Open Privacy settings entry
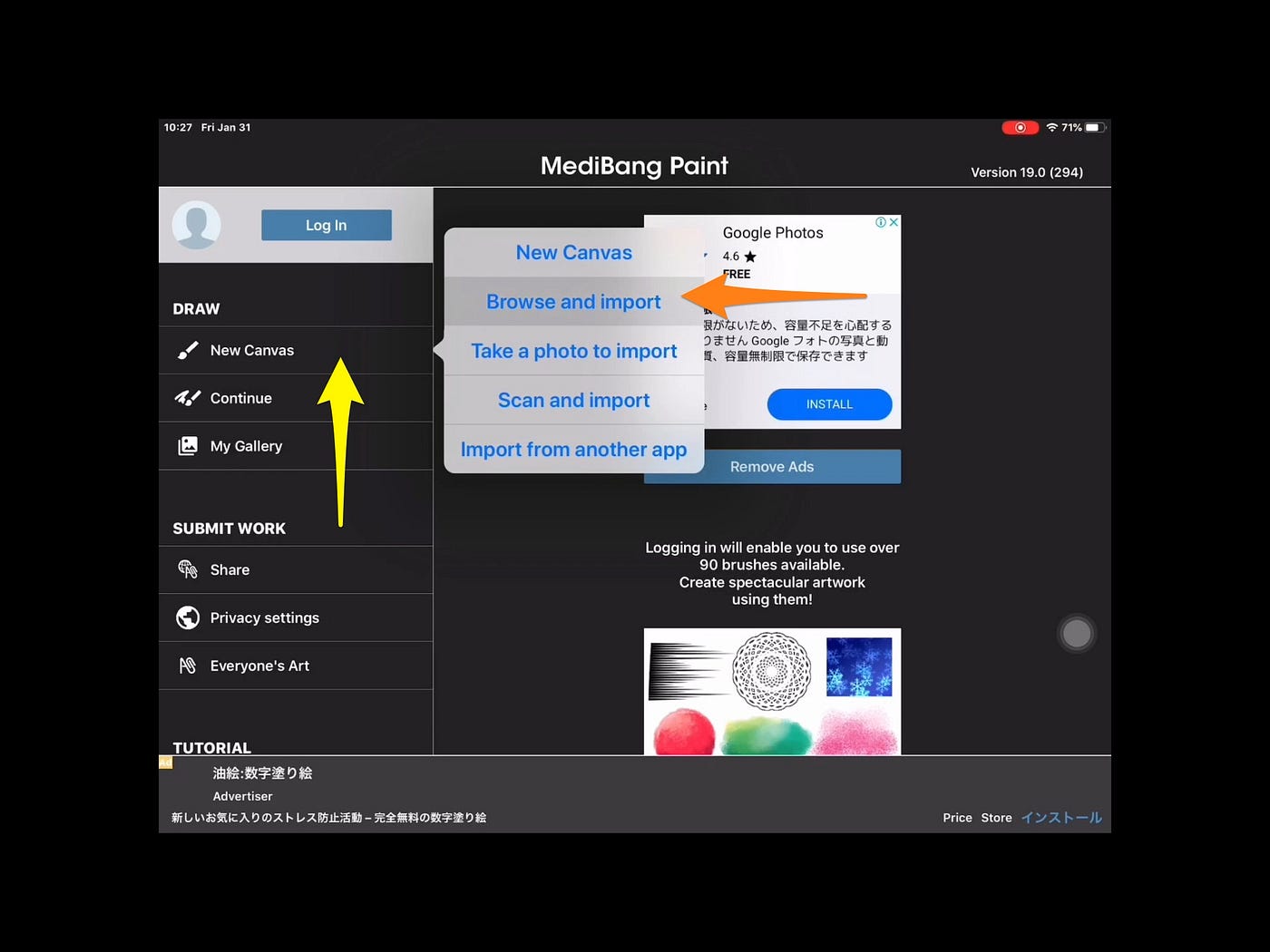1270x952 pixels. pyautogui.click(x=296, y=617)
